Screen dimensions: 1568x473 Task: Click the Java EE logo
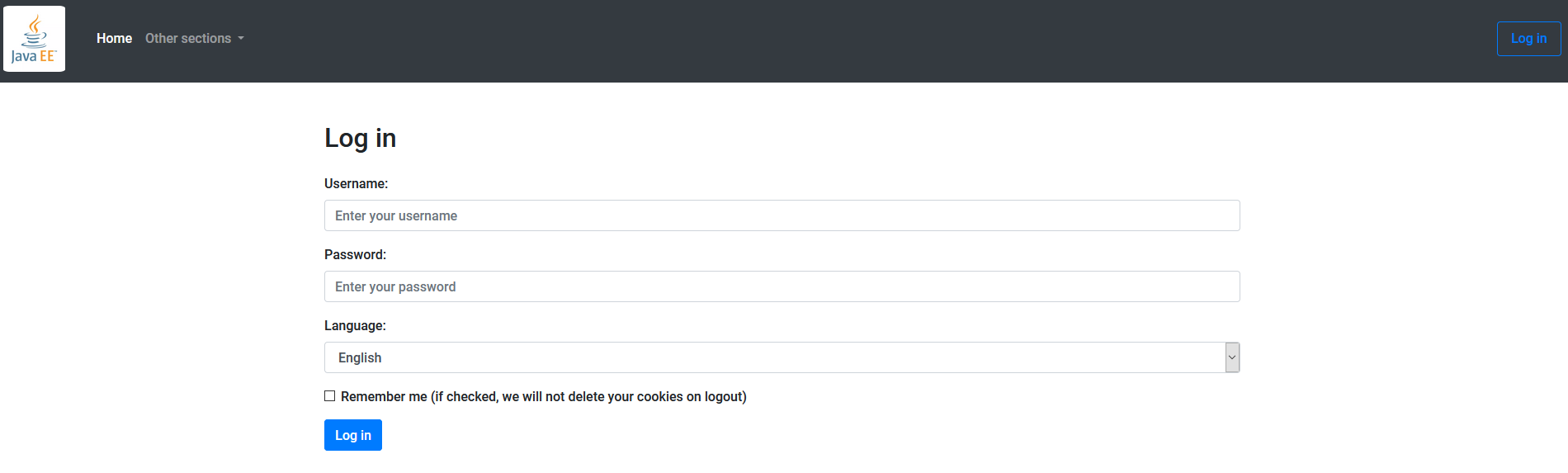(34, 39)
